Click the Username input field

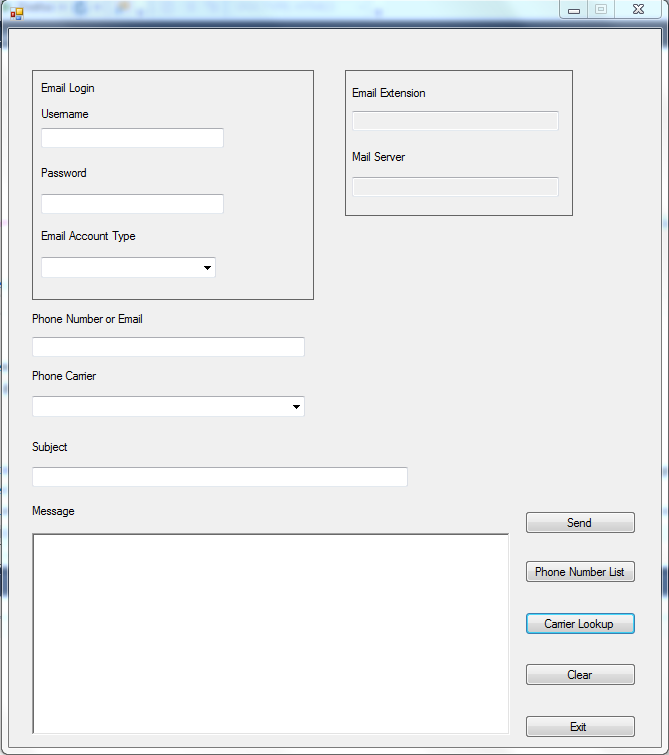(132, 138)
